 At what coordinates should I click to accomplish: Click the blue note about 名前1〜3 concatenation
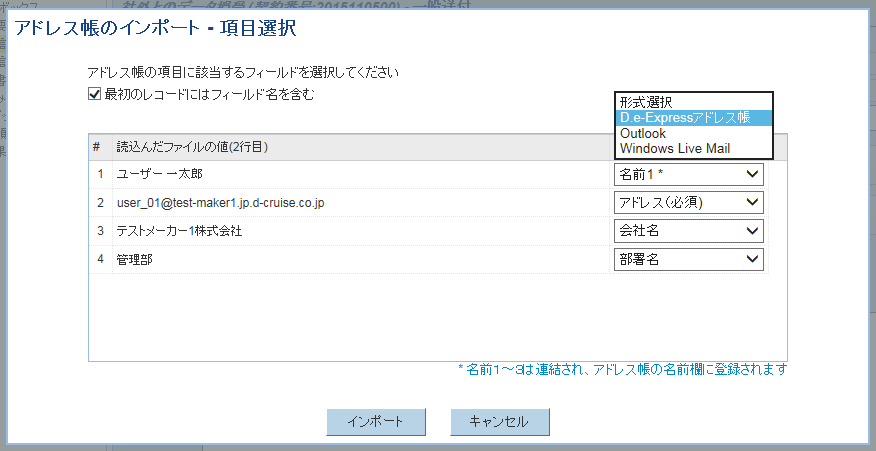click(622, 370)
